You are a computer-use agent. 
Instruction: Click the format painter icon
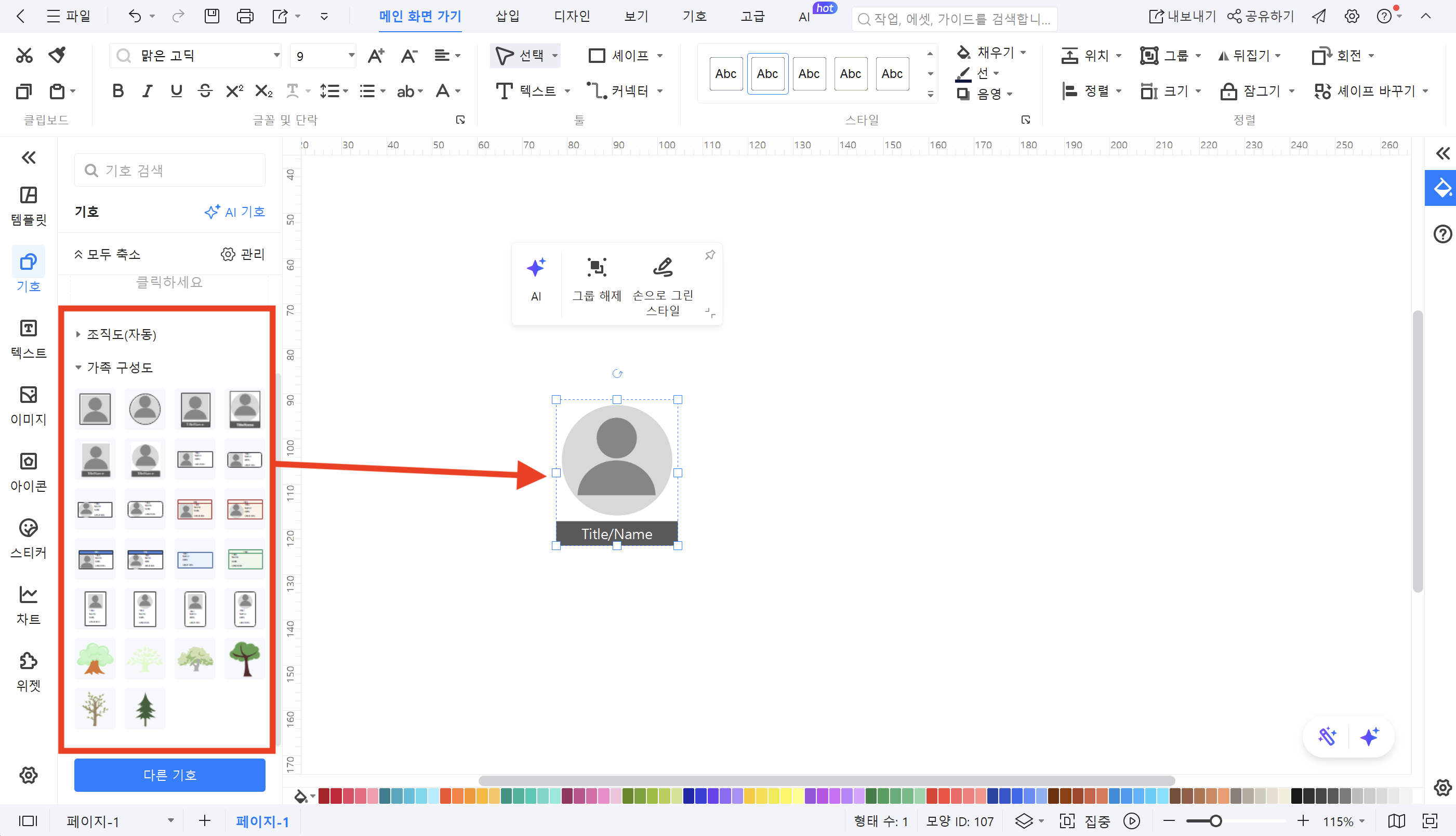57,55
